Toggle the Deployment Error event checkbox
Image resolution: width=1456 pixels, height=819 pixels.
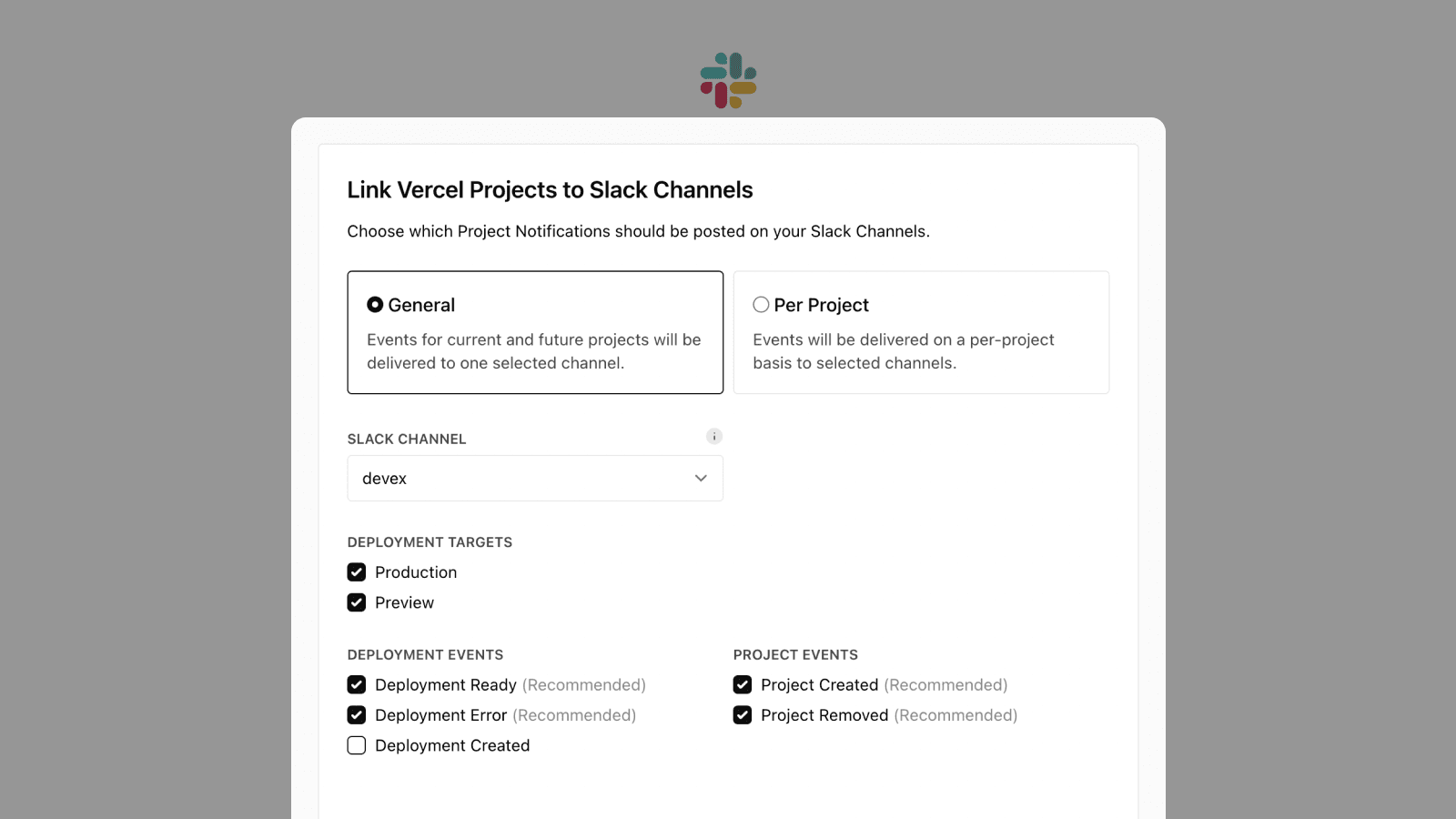357,715
